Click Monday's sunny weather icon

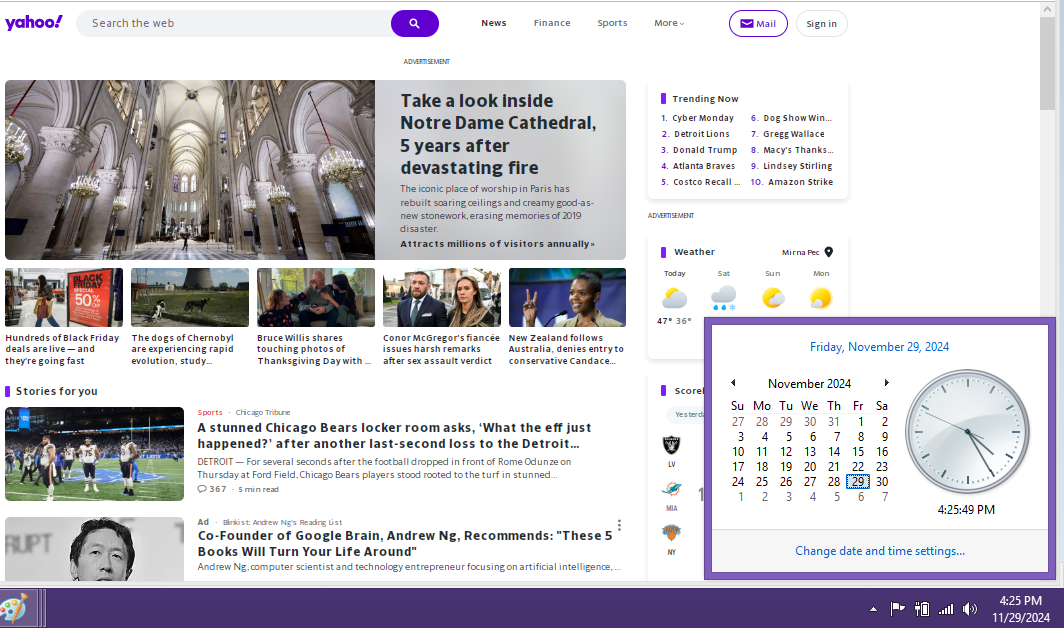tap(821, 298)
